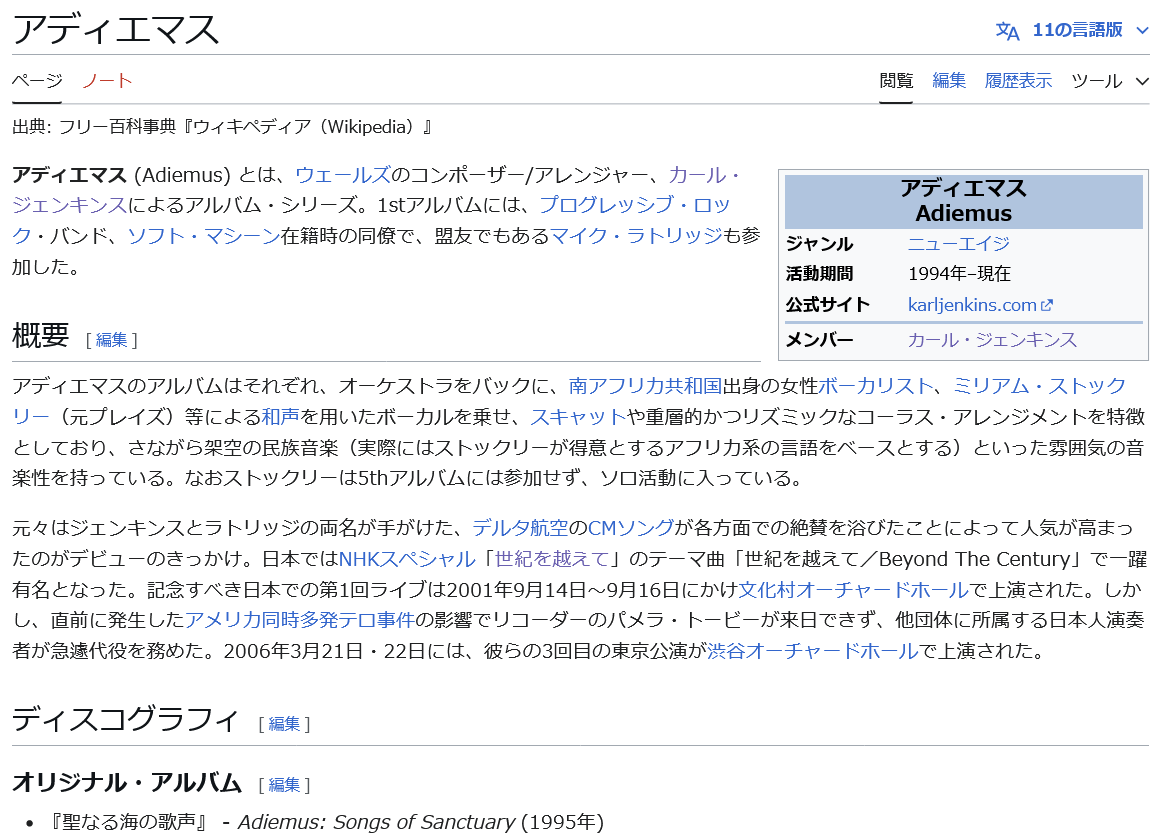Follow the アメリカ同時多発テロ事件 link
Image resolution: width=1161 pixels, height=837 pixels.
click(x=300, y=619)
